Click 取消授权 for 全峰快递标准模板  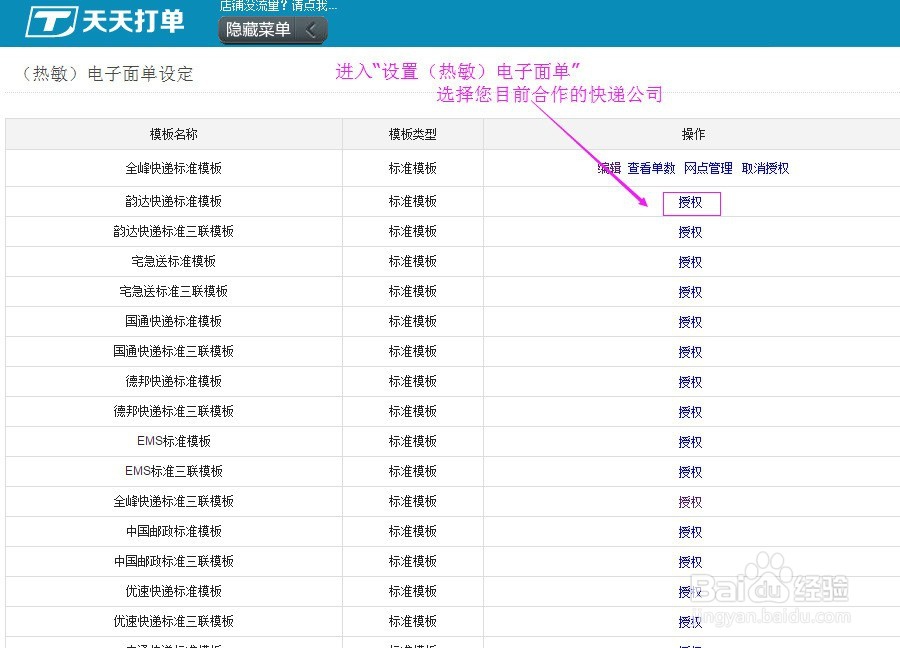point(765,168)
